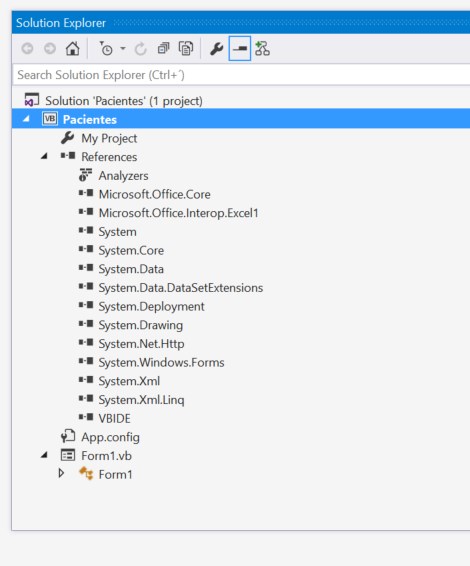470x566 pixels.
Task: Select the Analyzers entry
Action: (123, 176)
